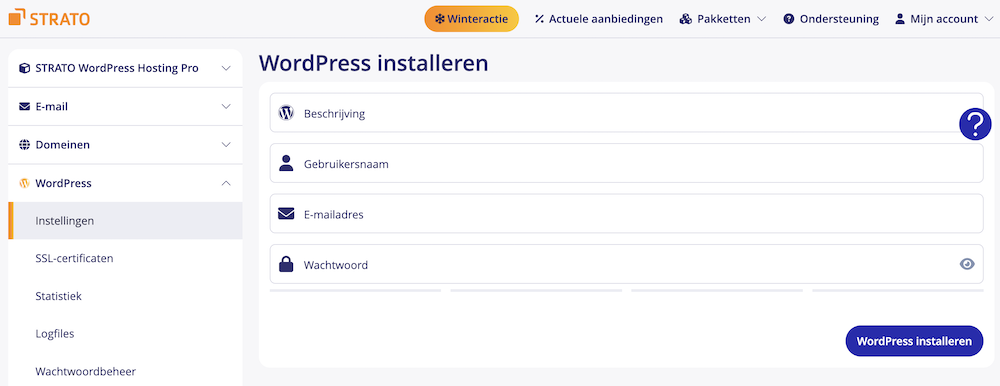Viewport: 1000px width, 386px height.
Task: Click the STRATO logo
Action: click(49, 19)
